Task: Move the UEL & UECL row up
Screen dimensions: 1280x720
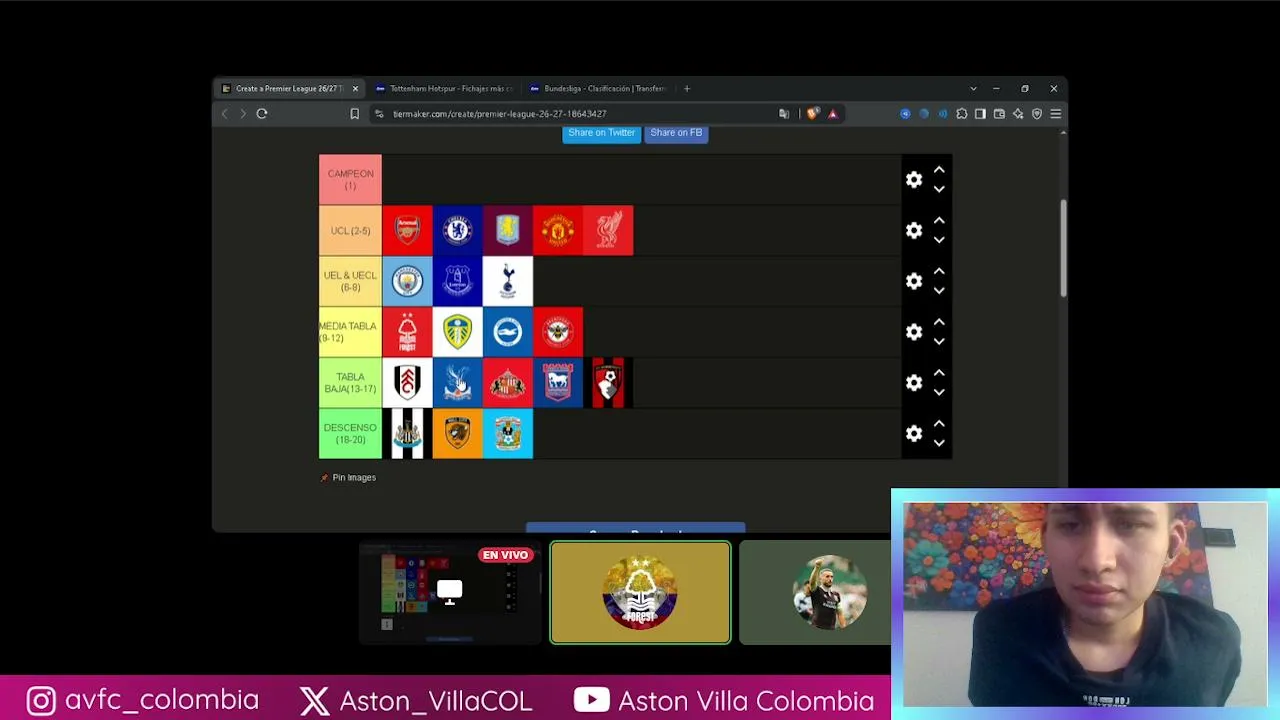Action: pos(939,272)
